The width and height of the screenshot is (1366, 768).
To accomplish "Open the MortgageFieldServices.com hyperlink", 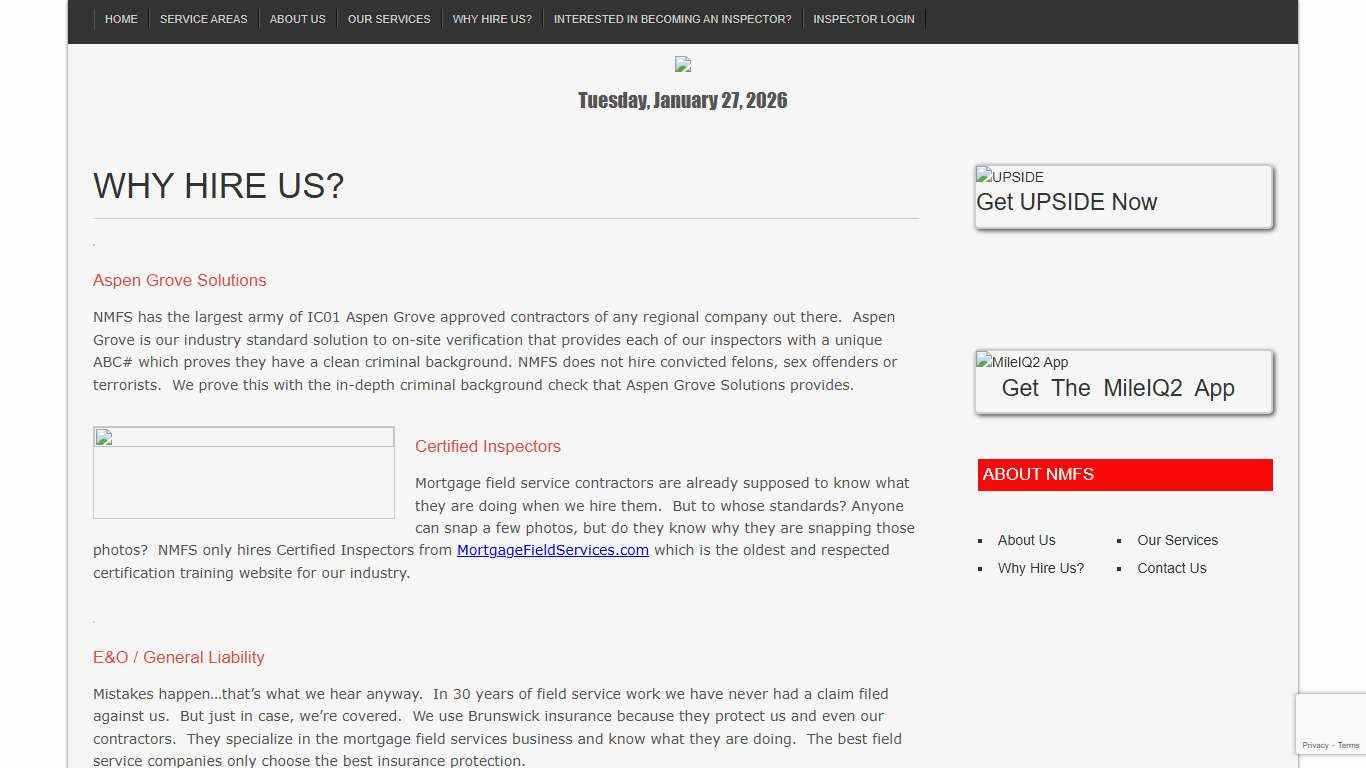I will coord(553,550).
